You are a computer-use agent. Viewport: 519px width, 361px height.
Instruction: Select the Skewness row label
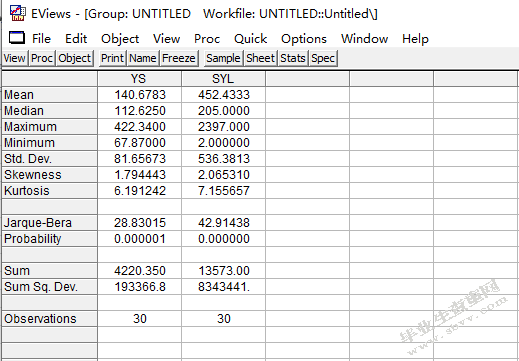point(49,175)
